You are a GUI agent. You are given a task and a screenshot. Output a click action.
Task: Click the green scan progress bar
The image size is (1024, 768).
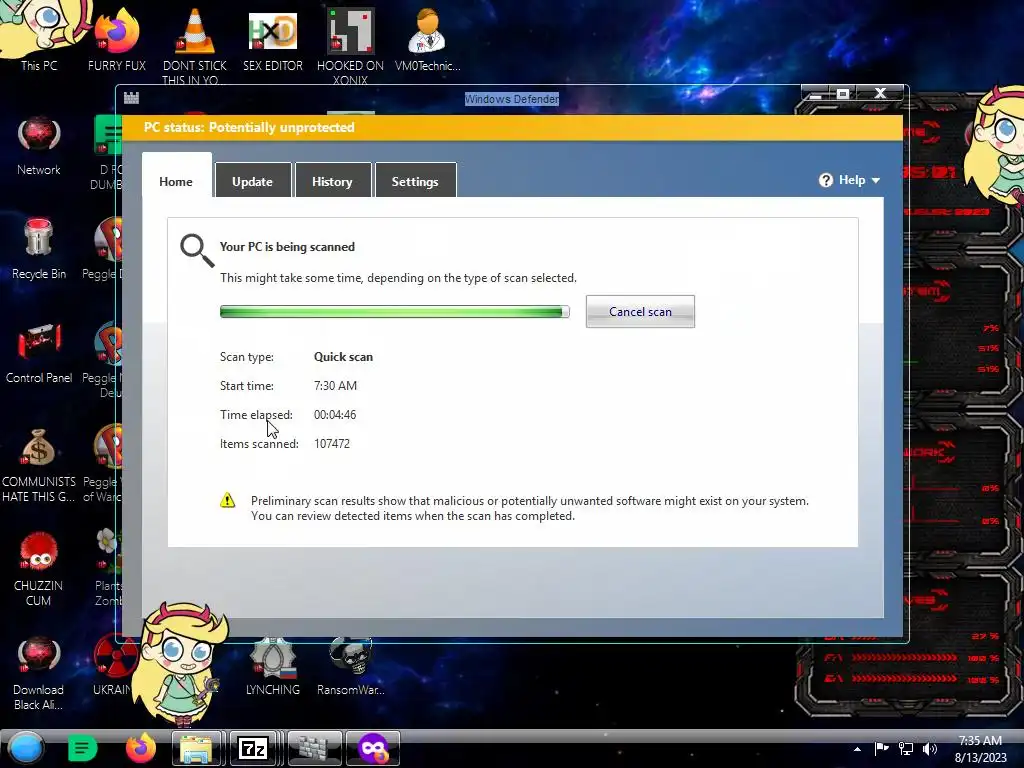pyautogui.click(x=394, y=312)
